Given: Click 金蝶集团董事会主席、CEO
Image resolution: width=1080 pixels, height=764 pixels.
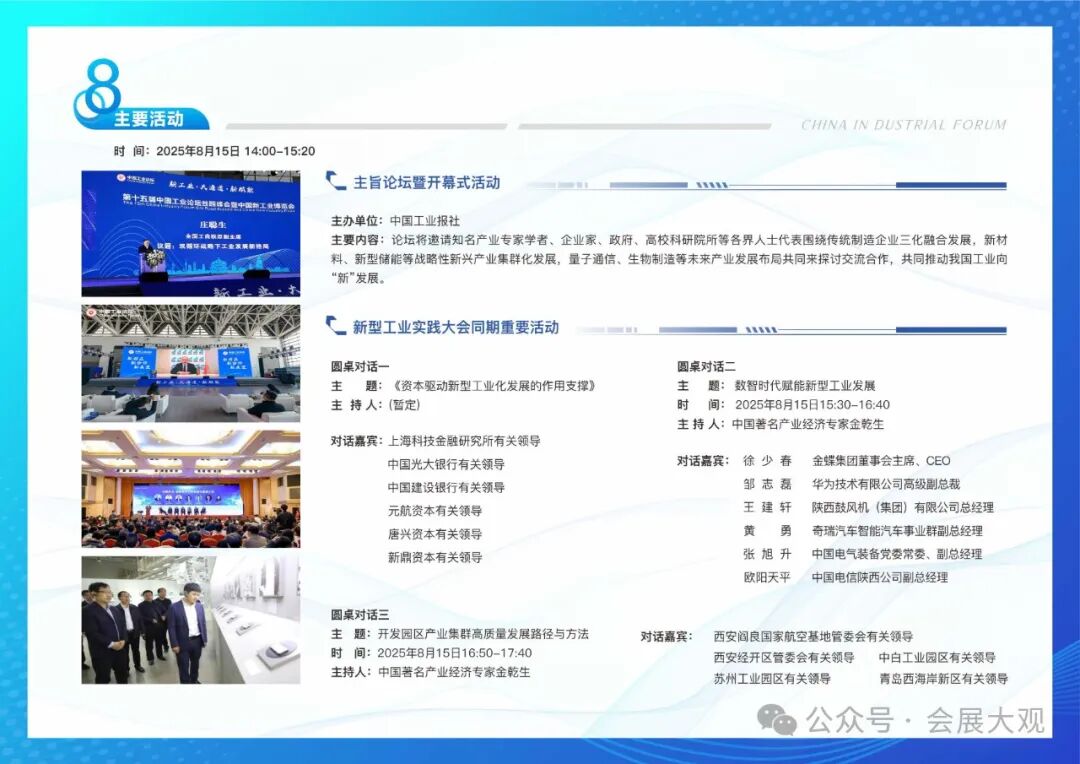Looking at the screenshot, I should tap(881, 461).
